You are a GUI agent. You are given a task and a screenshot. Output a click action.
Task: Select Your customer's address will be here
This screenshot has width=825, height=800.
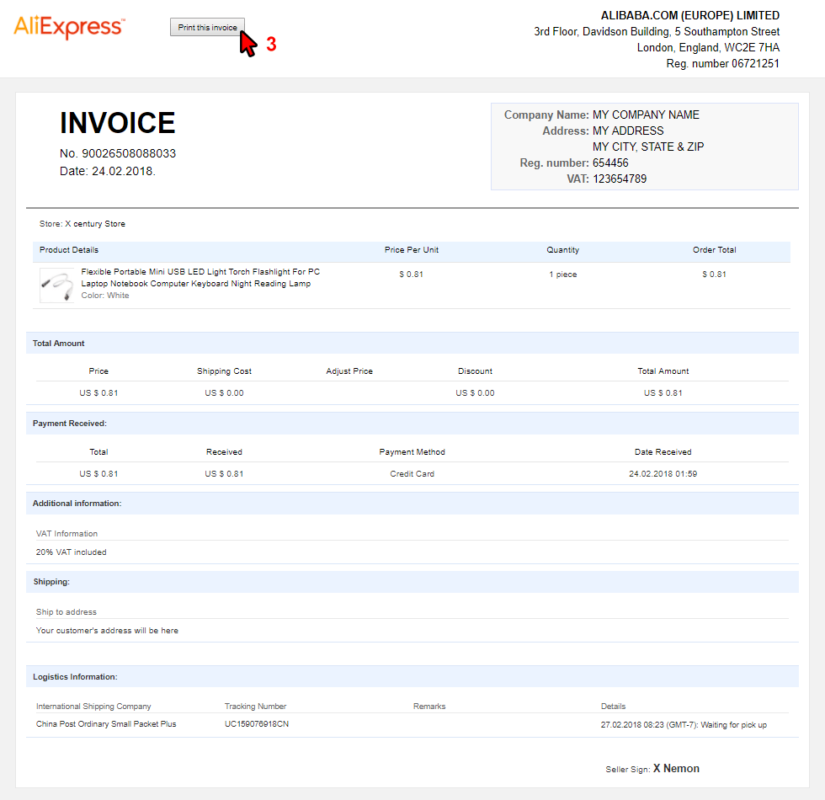point(107,631)
